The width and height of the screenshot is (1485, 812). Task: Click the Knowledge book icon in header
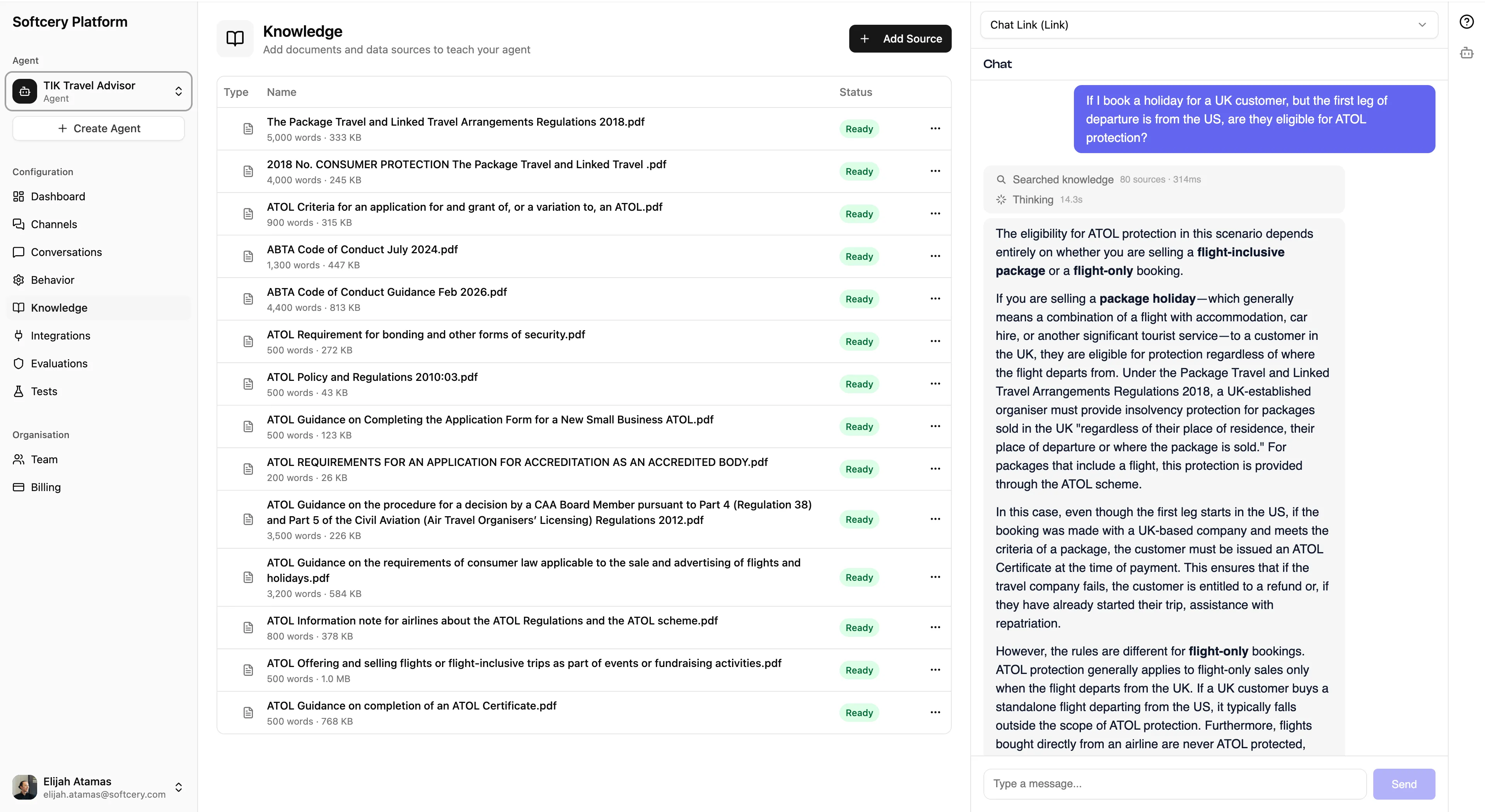click(235, 38)
